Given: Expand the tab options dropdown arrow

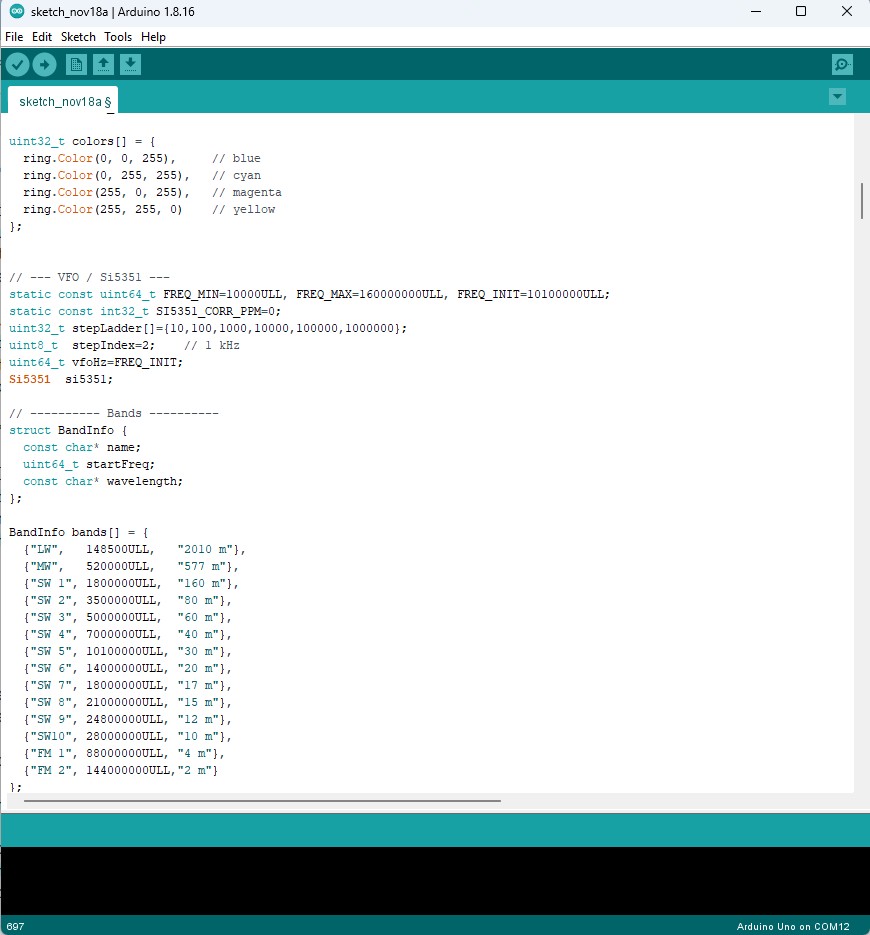Looking at the screenshot, I should tap(837, 97).
